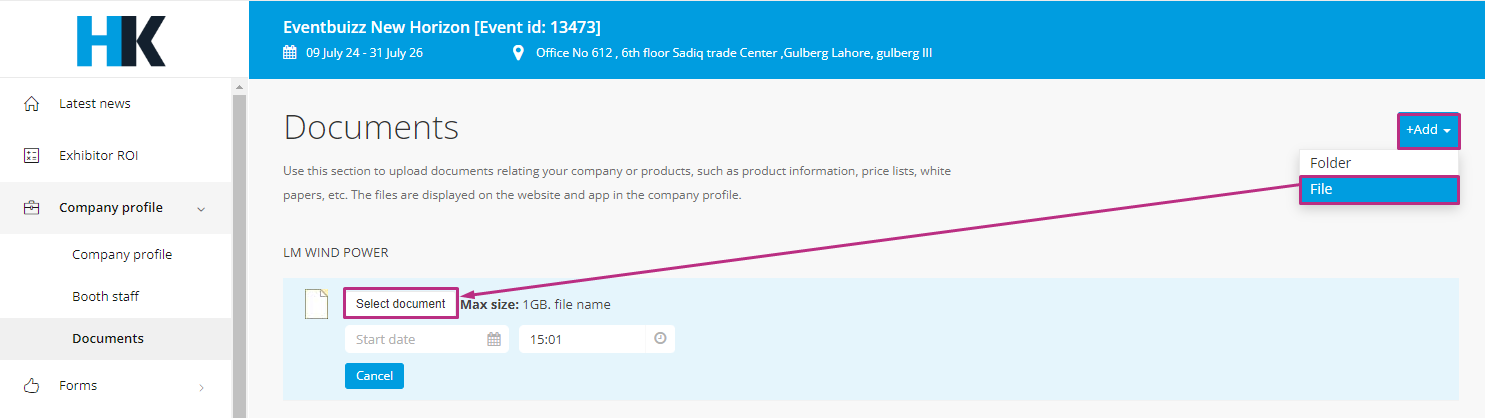Open the calendar picker in Start date

pyautogui.click(x=494, y=339)
